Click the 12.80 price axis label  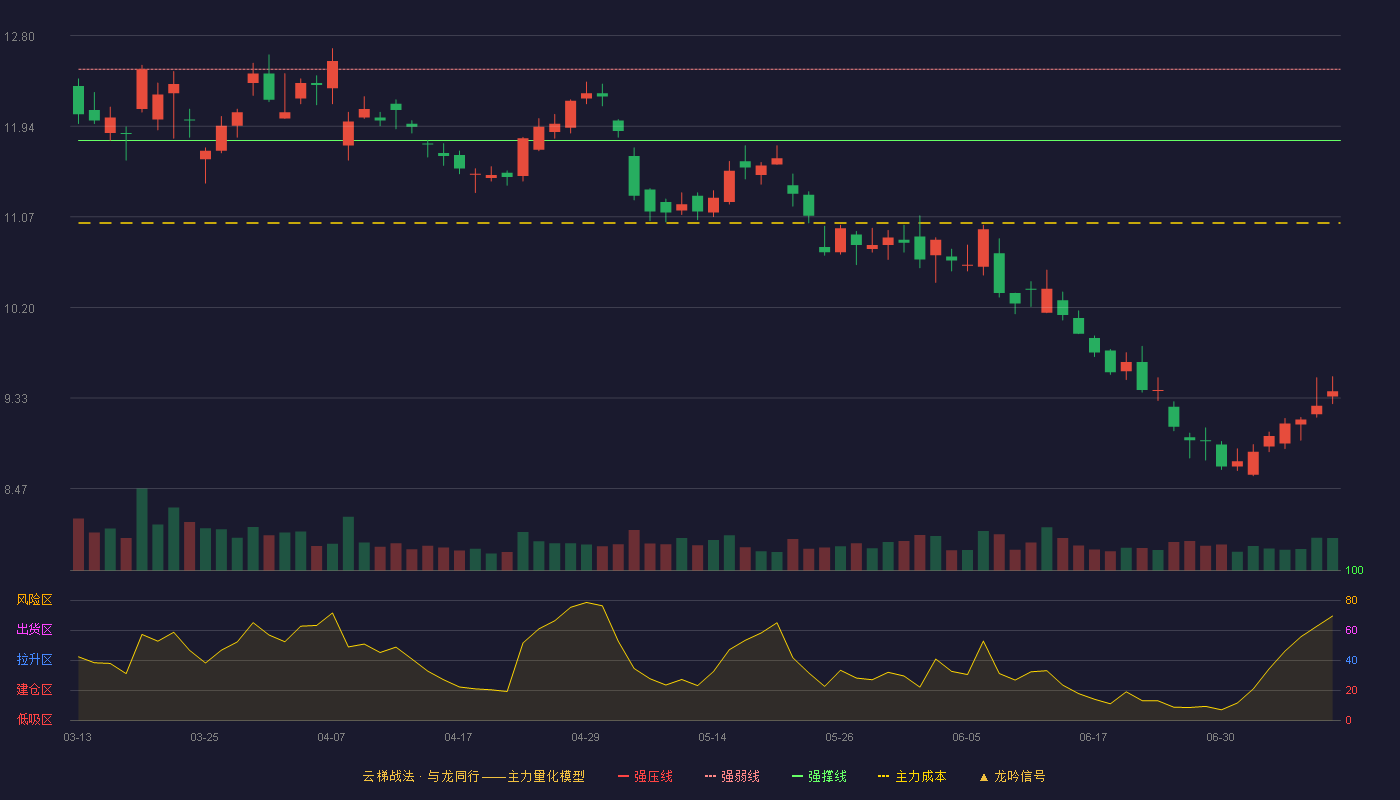[19, 37]
